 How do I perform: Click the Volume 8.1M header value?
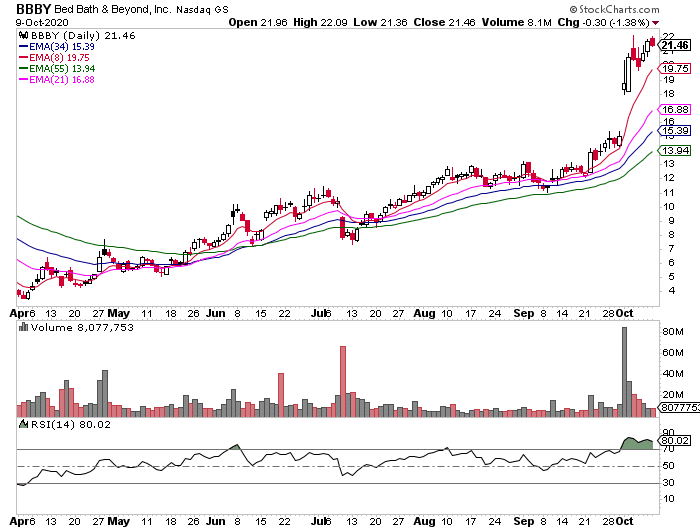point(517,22)
